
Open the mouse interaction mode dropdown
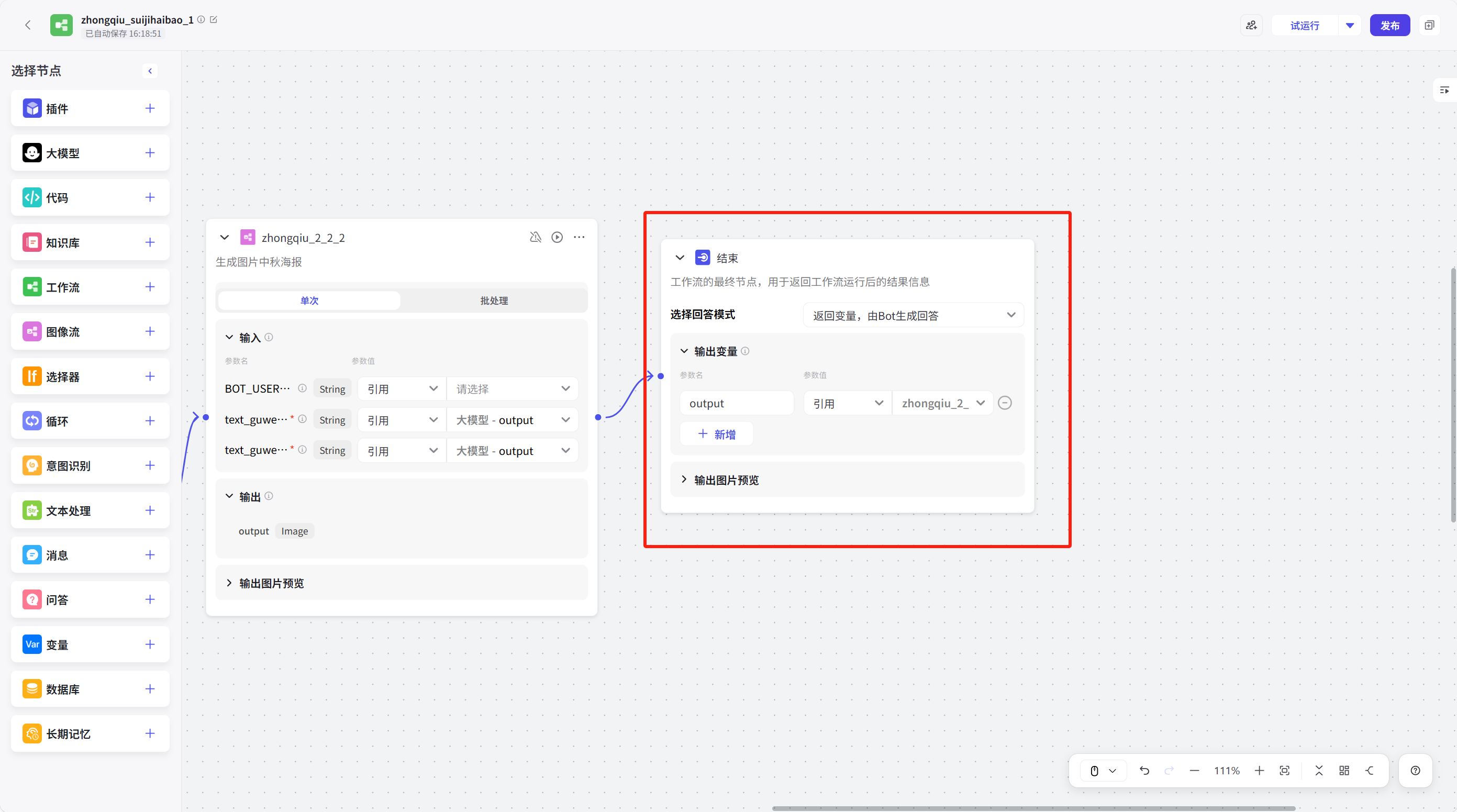[x=1103, y=771]
